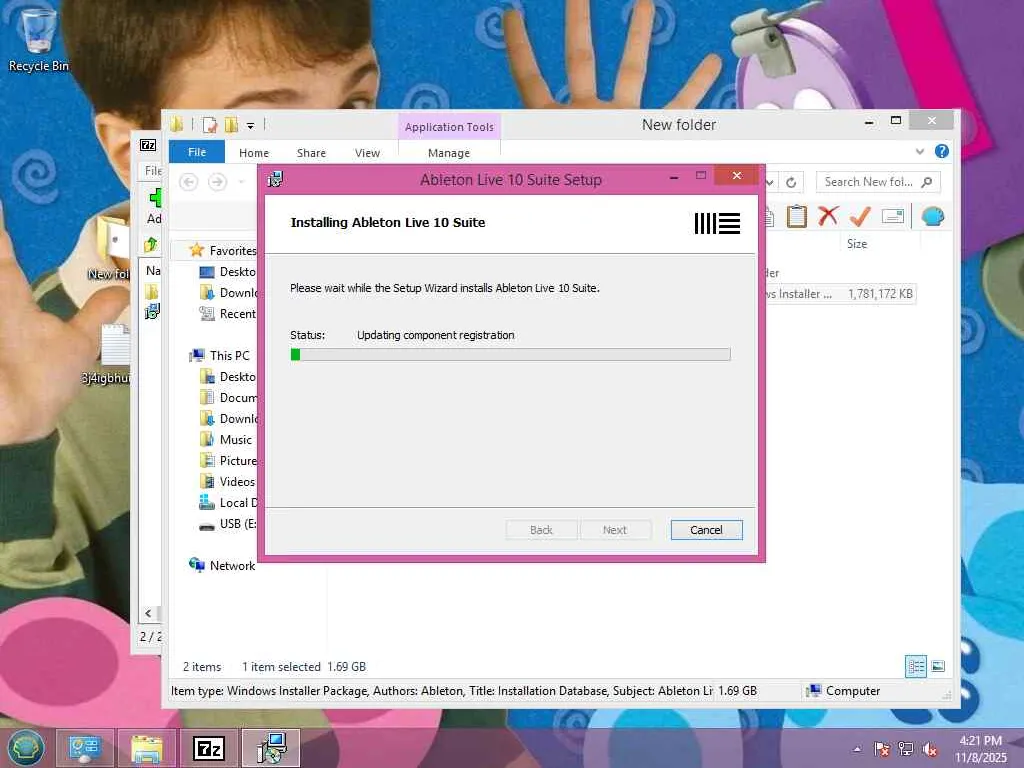Switch to large icons view in status bar
The height and width of the screenshot is (768, 1024).
click(x=938, y=666)
